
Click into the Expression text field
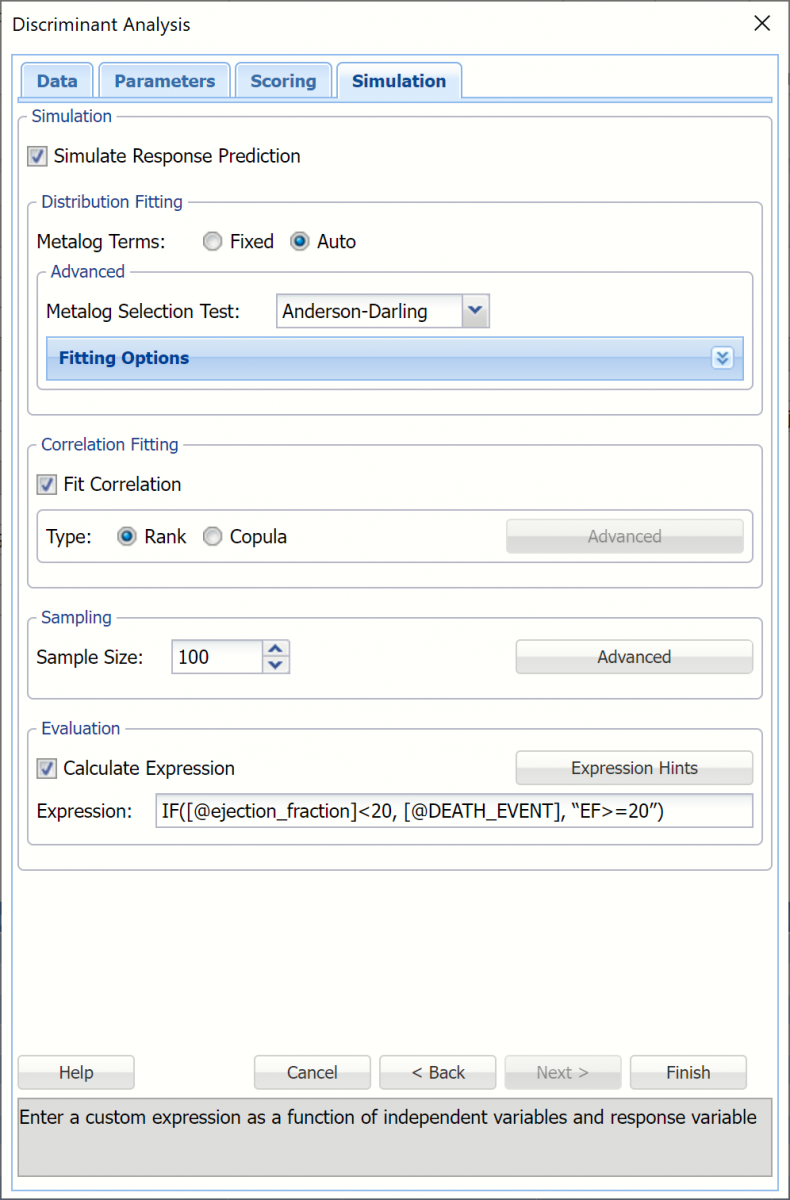coord(453,811)
